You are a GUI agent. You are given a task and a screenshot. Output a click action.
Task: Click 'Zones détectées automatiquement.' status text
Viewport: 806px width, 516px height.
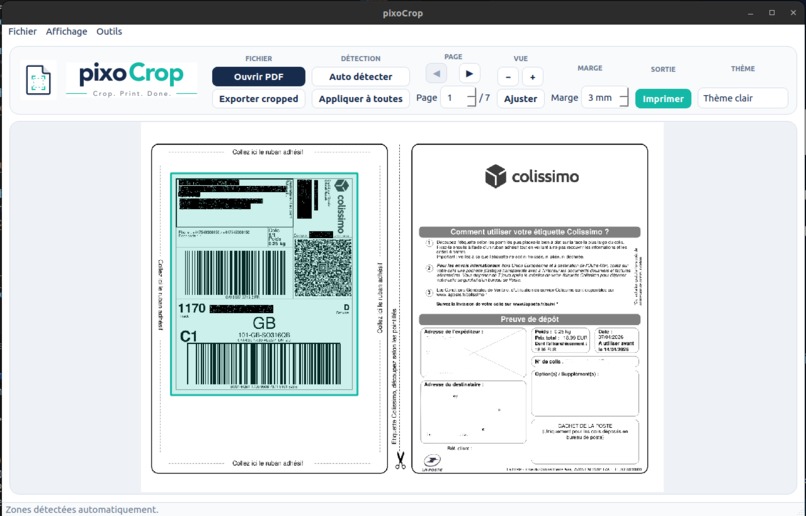click(82, 509)
